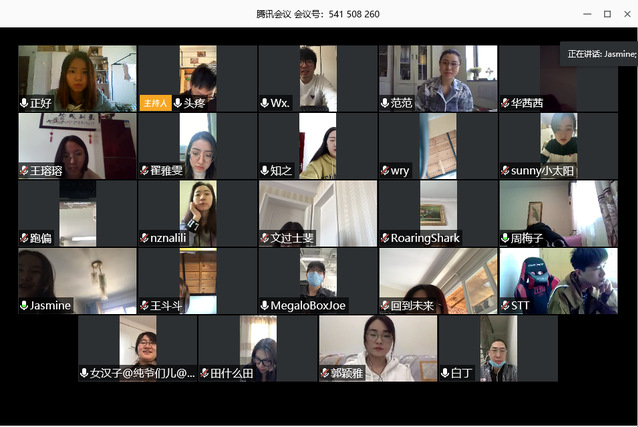Maximize the 腾讯会议 meeting window

click(607, 14)
